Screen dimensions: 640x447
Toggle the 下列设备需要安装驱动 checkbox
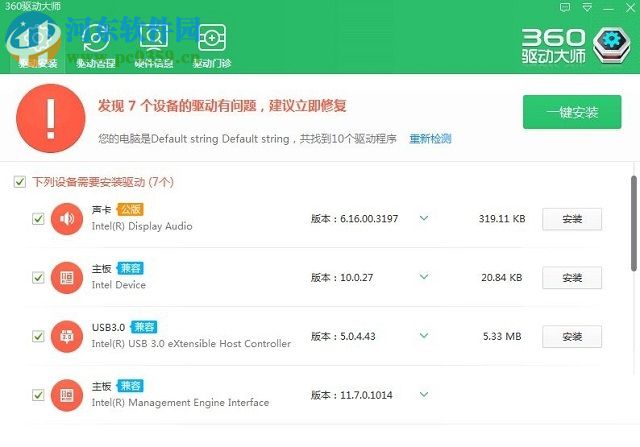[20, 182]
